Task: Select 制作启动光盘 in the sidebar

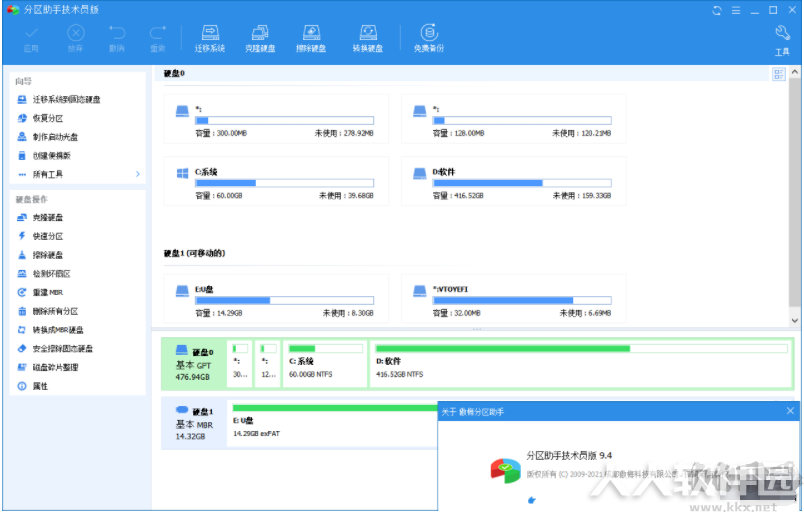Action: [48, 137]
